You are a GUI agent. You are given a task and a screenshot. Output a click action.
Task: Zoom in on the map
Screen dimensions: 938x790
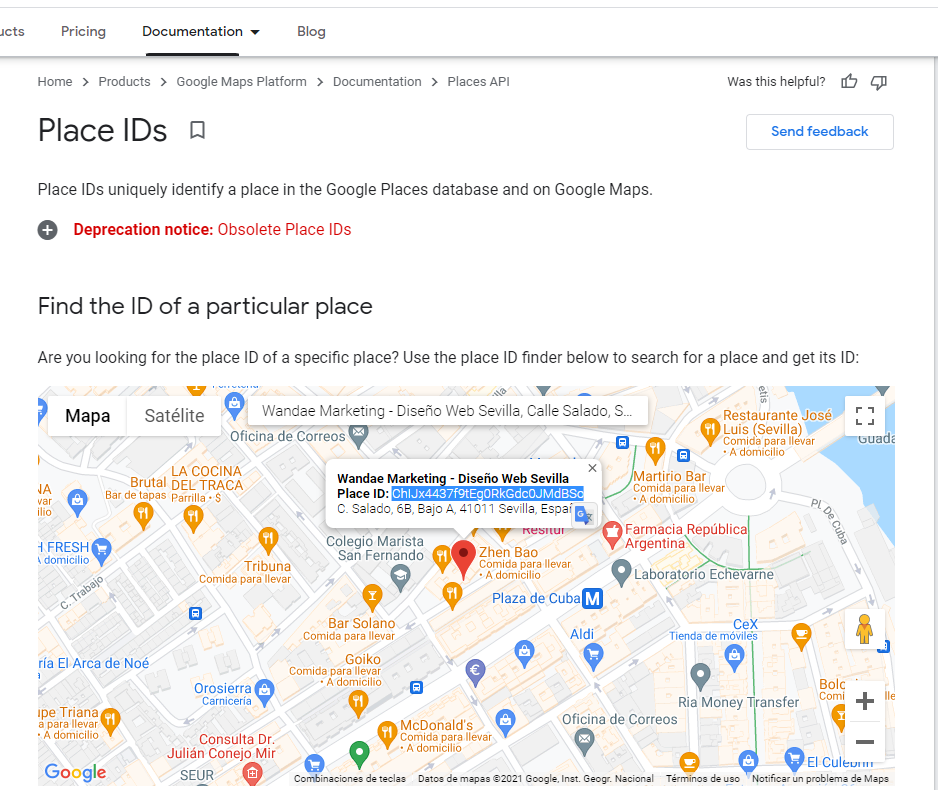(x=864, y=700)
